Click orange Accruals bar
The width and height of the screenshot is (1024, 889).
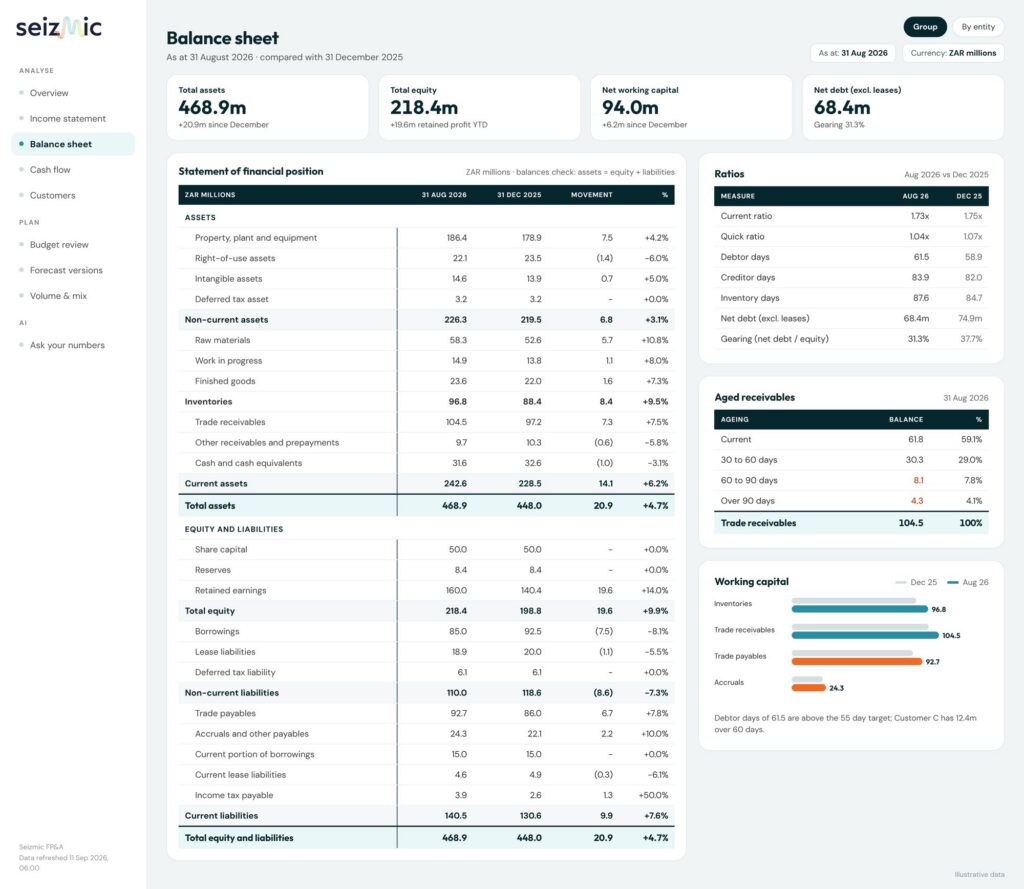[808, 687]
